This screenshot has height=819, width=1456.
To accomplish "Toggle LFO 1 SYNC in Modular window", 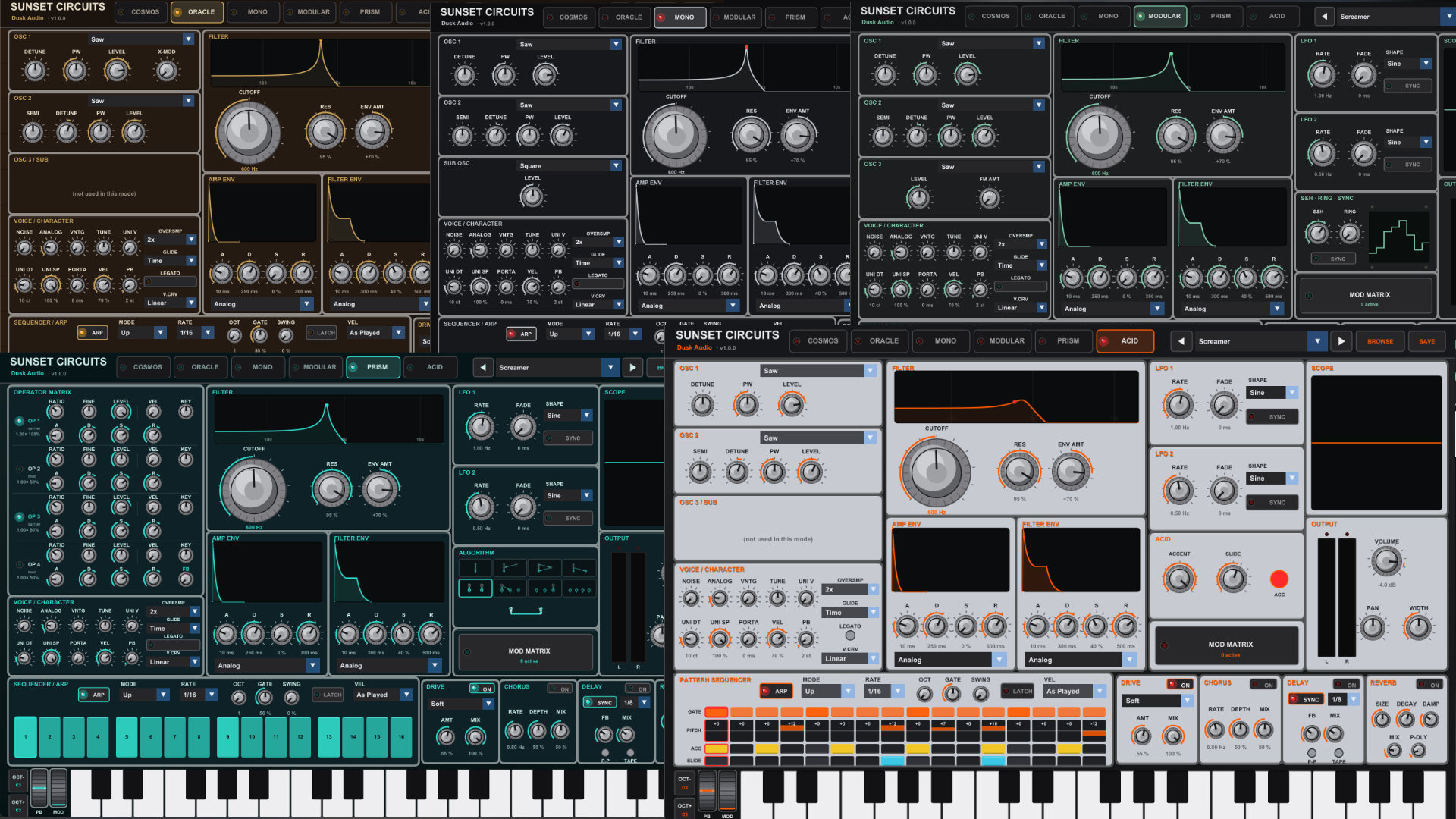I will pos(1407,86).
